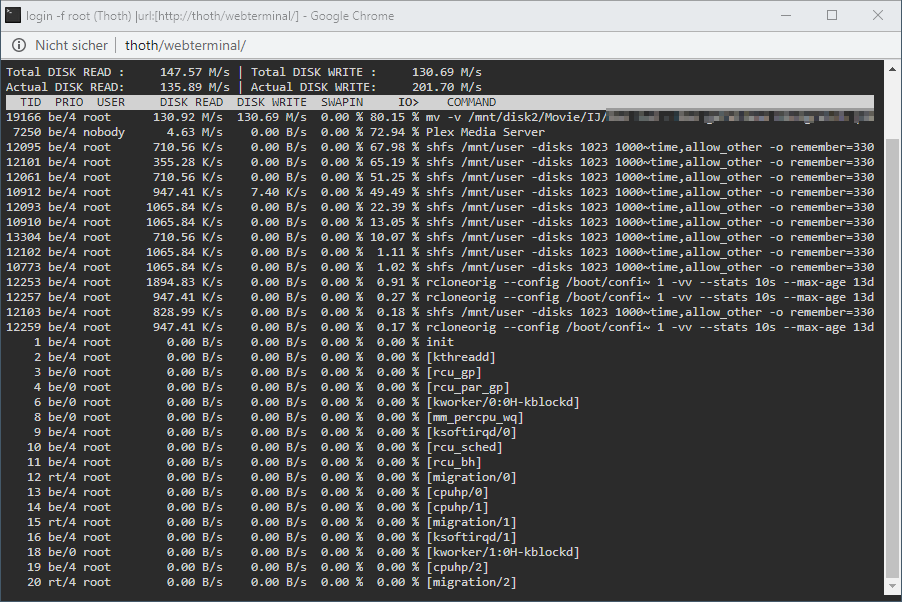Image resolution: width=902 pixels, height=602 pixels.
Task: Minimize the Chrome window
Action: [786, 16]
